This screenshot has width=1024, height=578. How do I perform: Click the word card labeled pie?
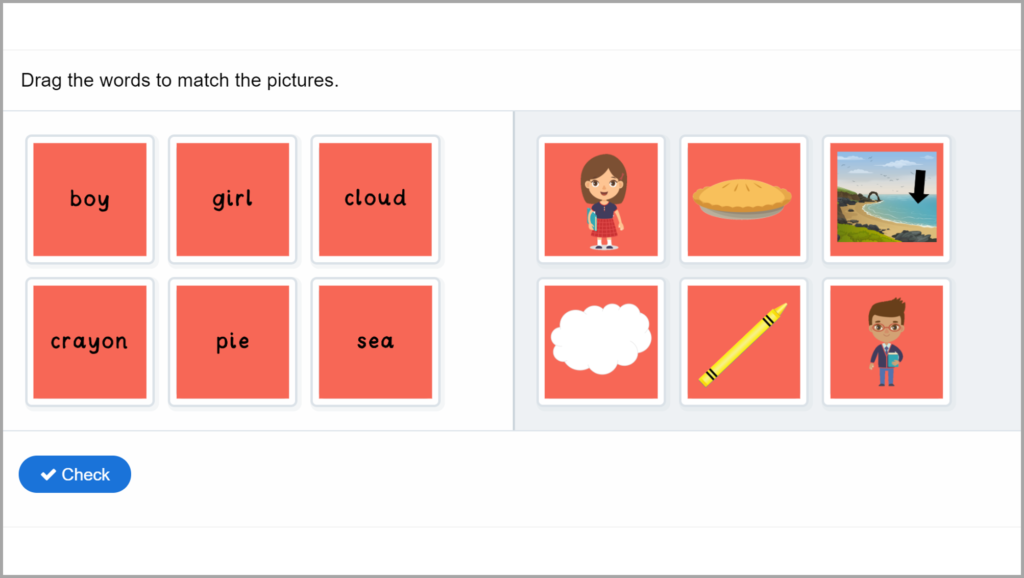[232, 341]
